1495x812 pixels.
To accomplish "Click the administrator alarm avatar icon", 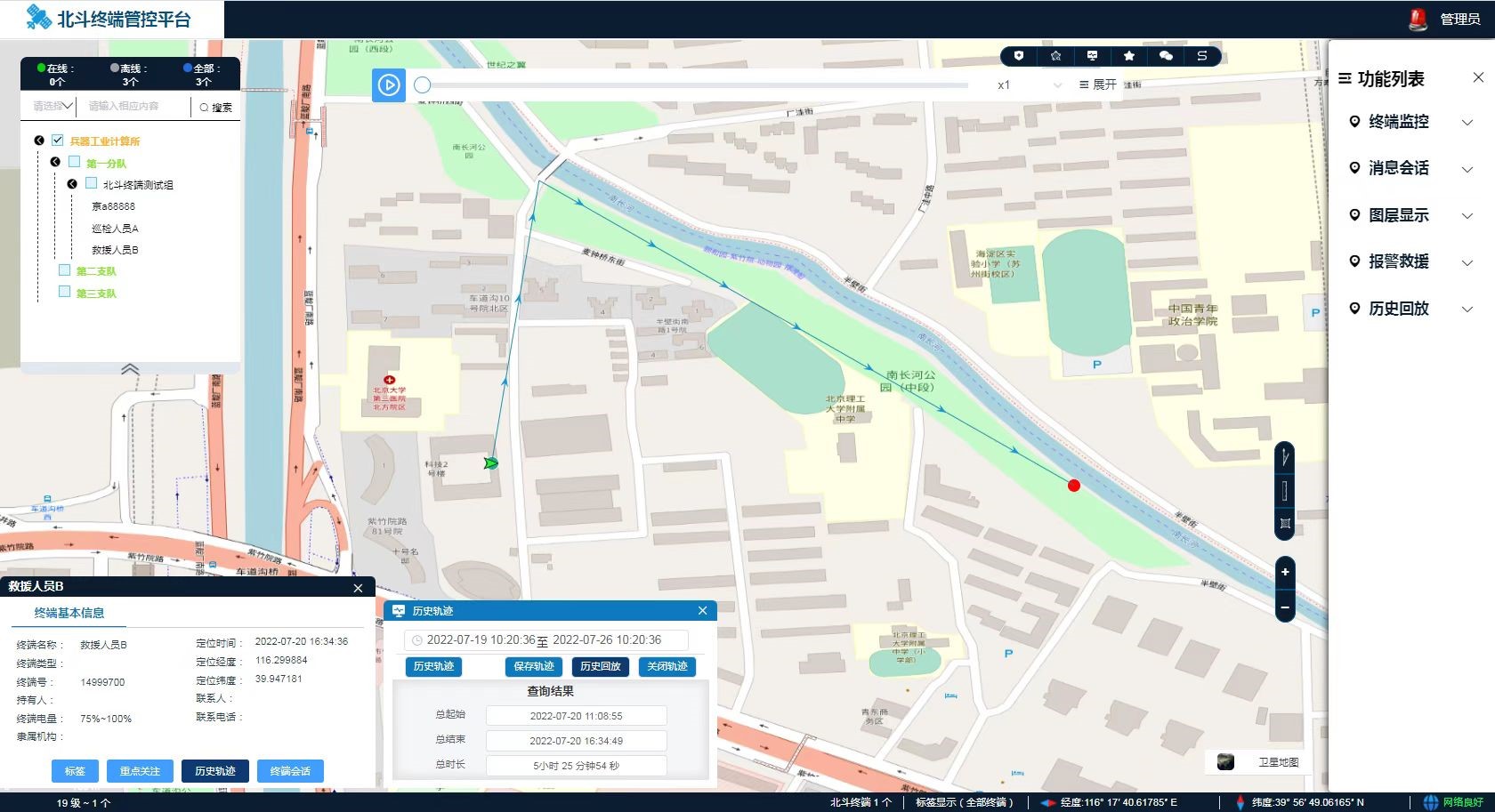I will 1418,19.
